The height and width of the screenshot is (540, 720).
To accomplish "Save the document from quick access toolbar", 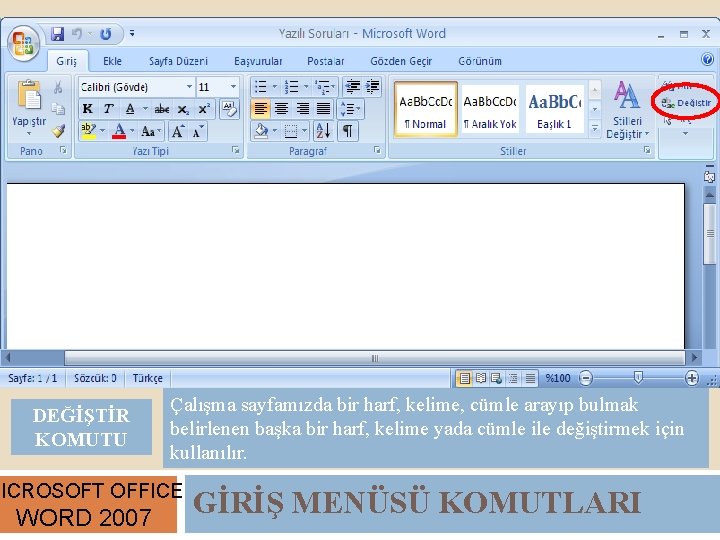I will pos(57,34).
